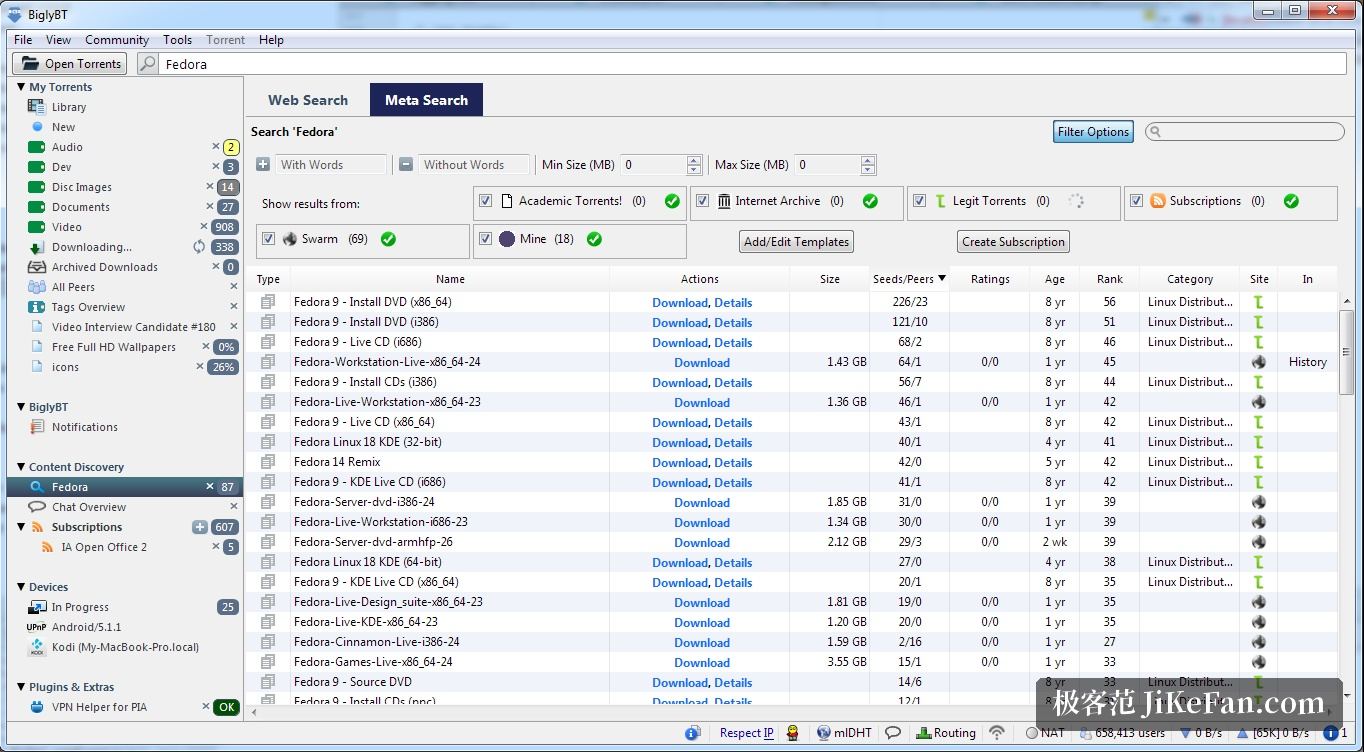Image resolution: width=1364 pixels, height=752 pixels.
Task: Open the Library view icon
Action: point(37,107)
